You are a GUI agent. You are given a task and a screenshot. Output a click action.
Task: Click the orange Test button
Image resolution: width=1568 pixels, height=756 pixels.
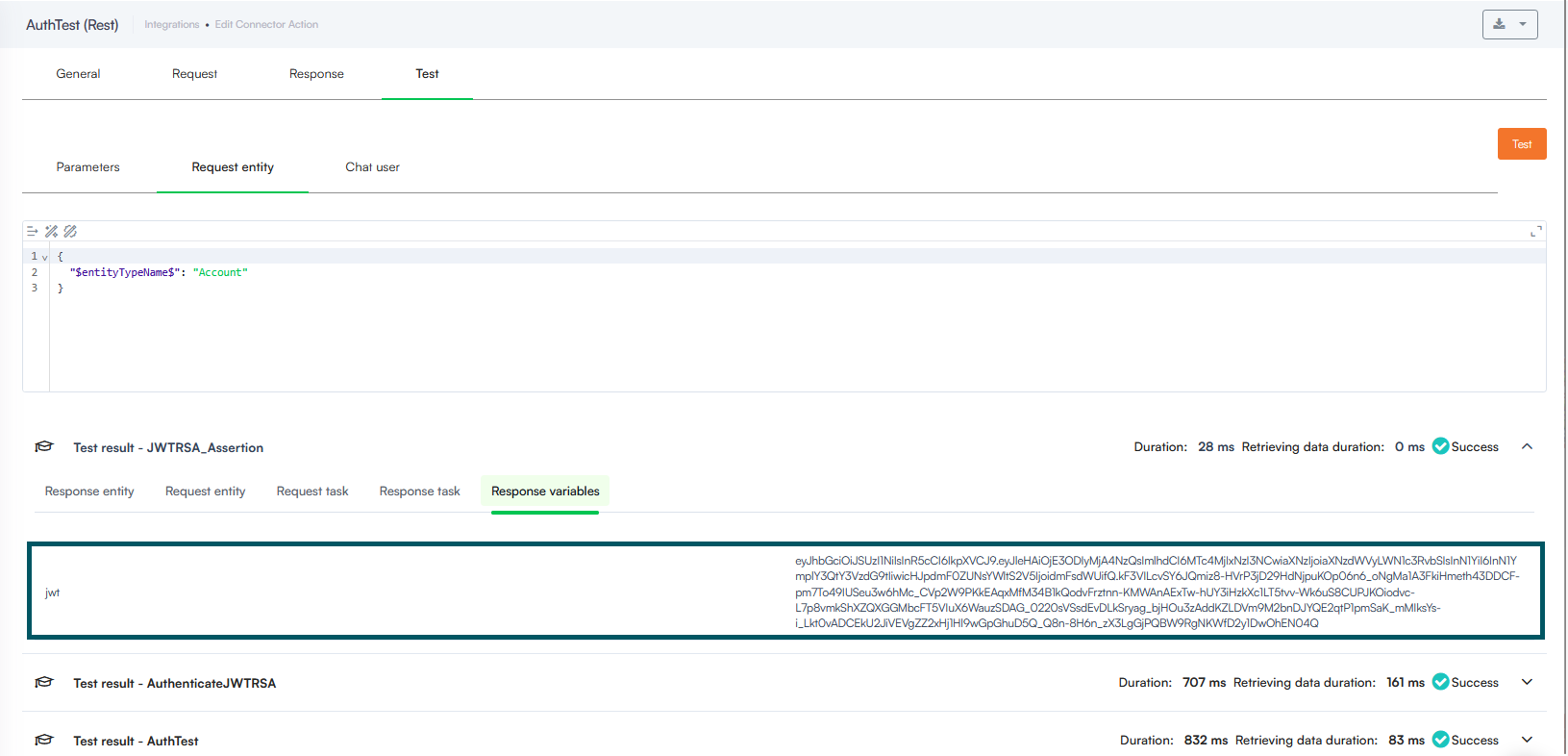pyautogui.click(x=1522, y=144)
